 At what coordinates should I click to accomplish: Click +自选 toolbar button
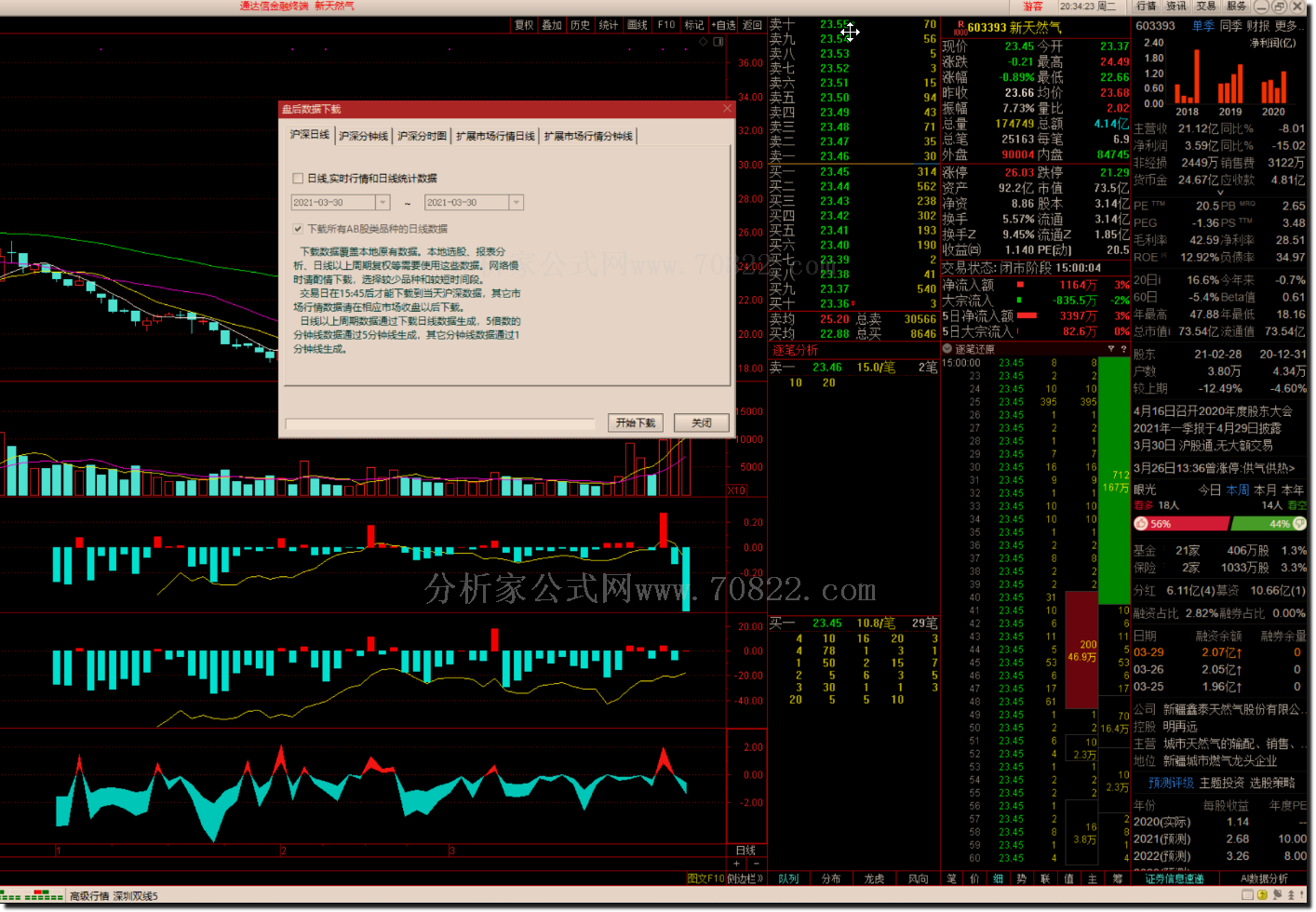pos(724,25)
